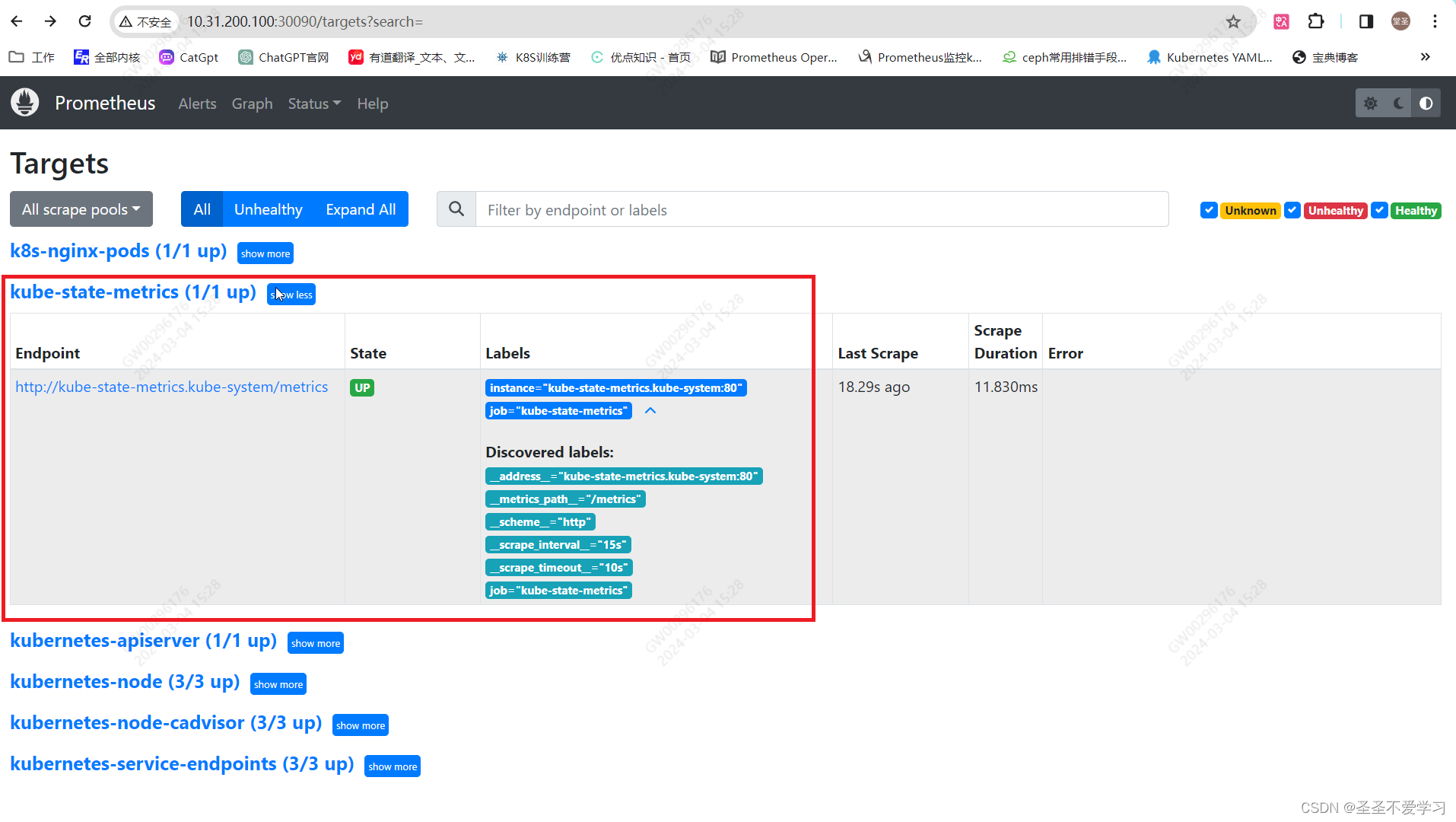
Task: Click the Prometheus flame logo
Action: tap(25, 103)
